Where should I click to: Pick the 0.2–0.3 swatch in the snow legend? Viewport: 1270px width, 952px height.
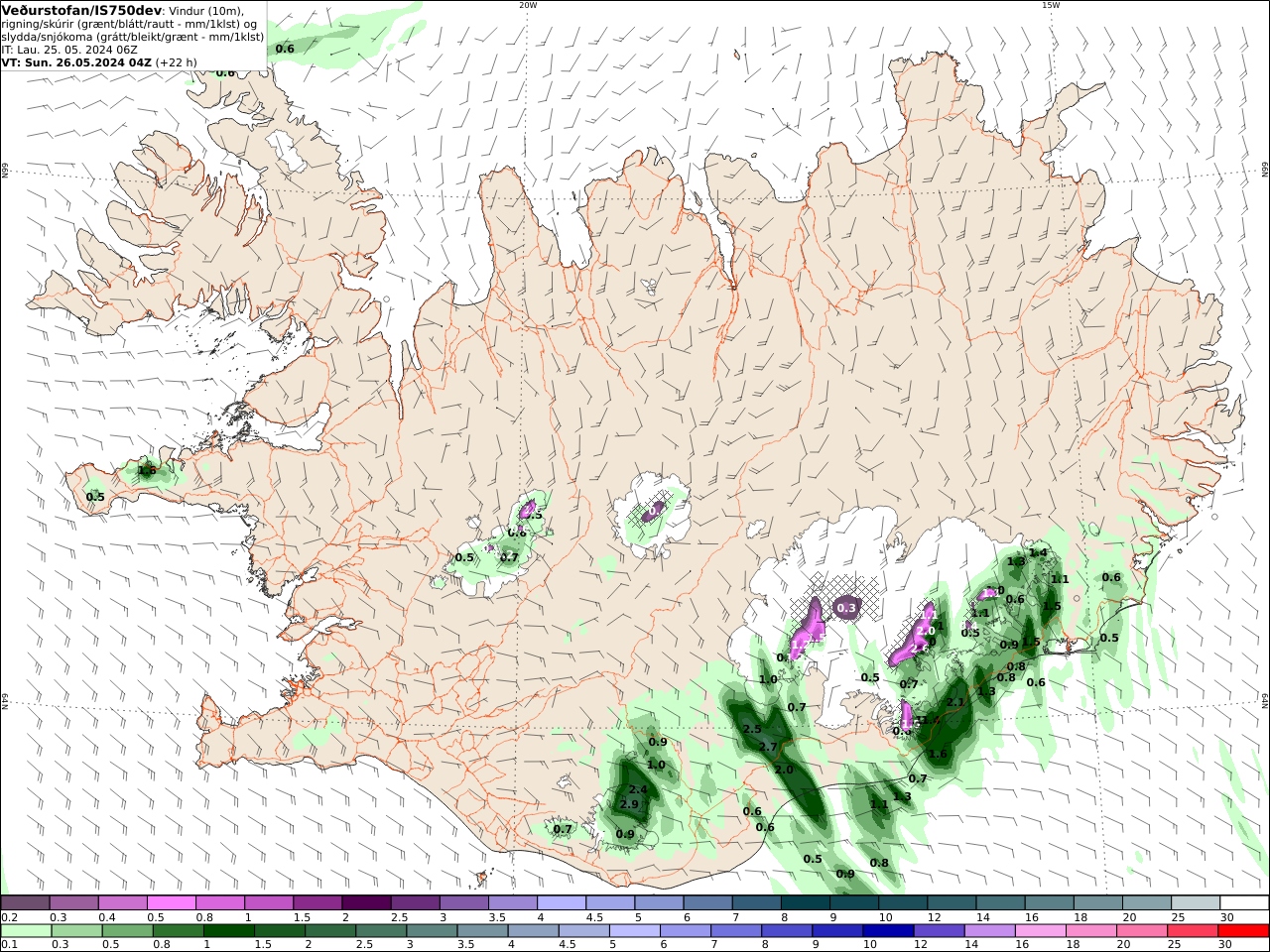(x=25, y=903)
